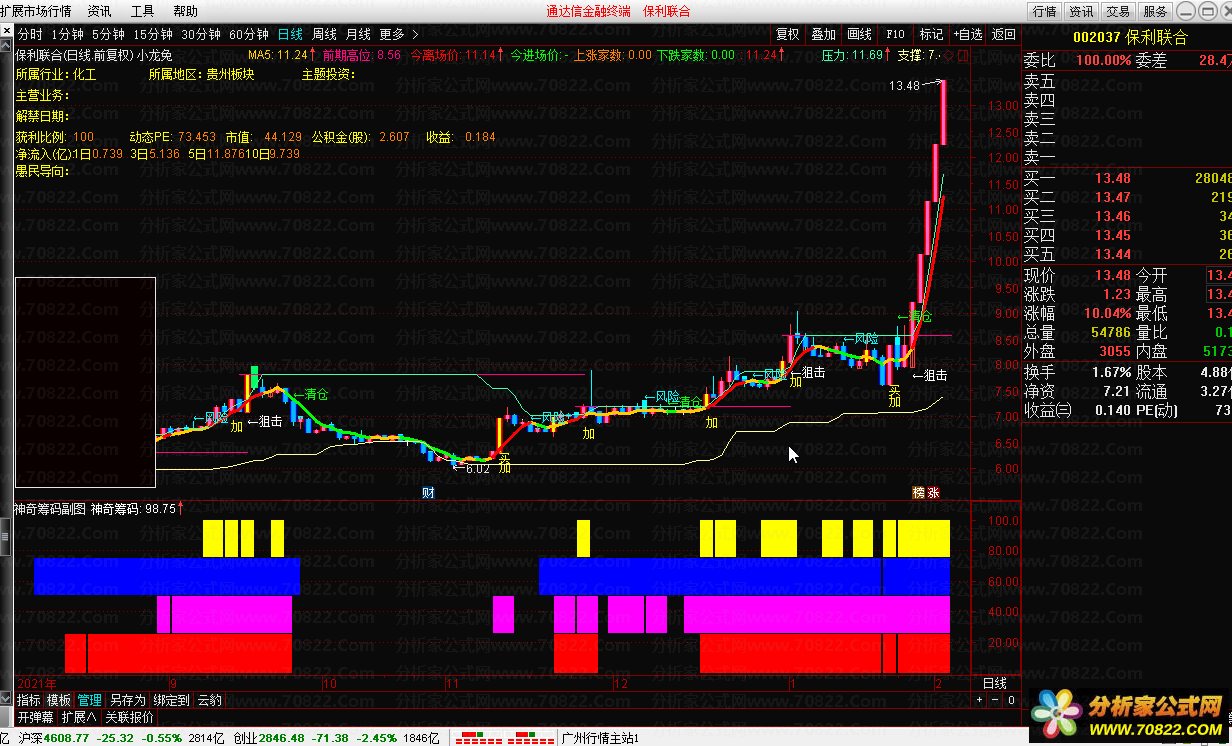The height and width of the screenshot is (746, 1232).
Task: Click the 返回 back button
Action: coord(1003,34)
